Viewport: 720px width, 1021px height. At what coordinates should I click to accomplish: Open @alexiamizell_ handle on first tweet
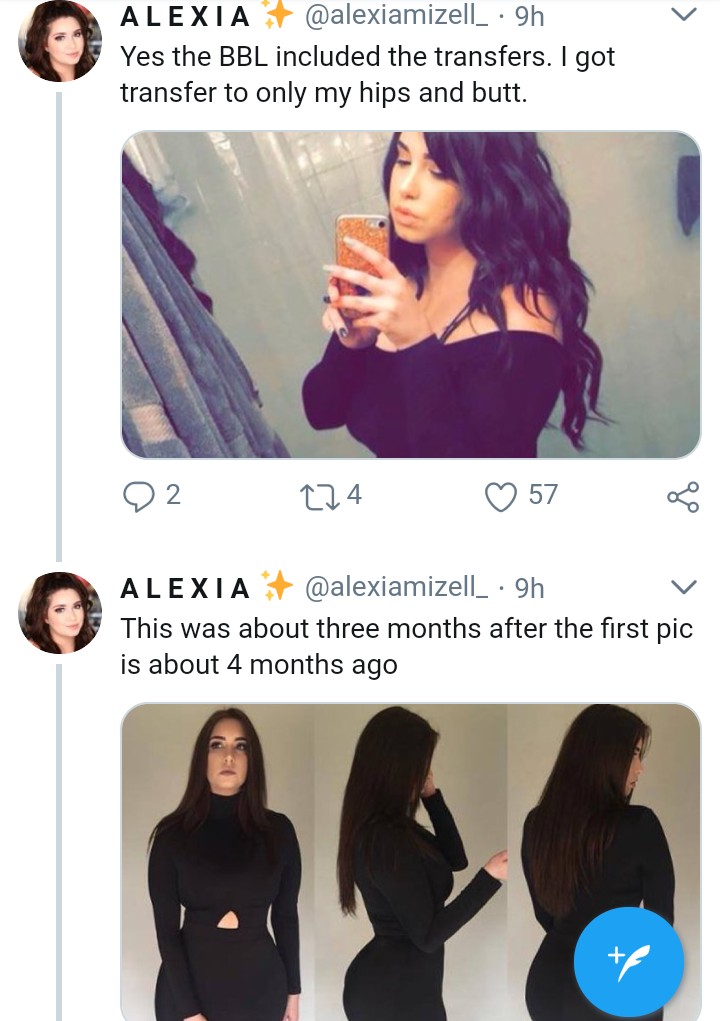[395, 16]
